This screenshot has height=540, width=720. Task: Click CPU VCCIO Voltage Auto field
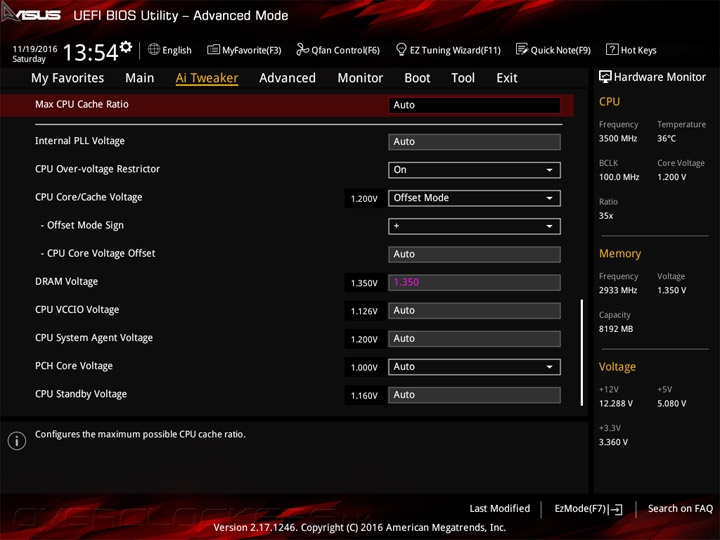[x=474, y=310]
